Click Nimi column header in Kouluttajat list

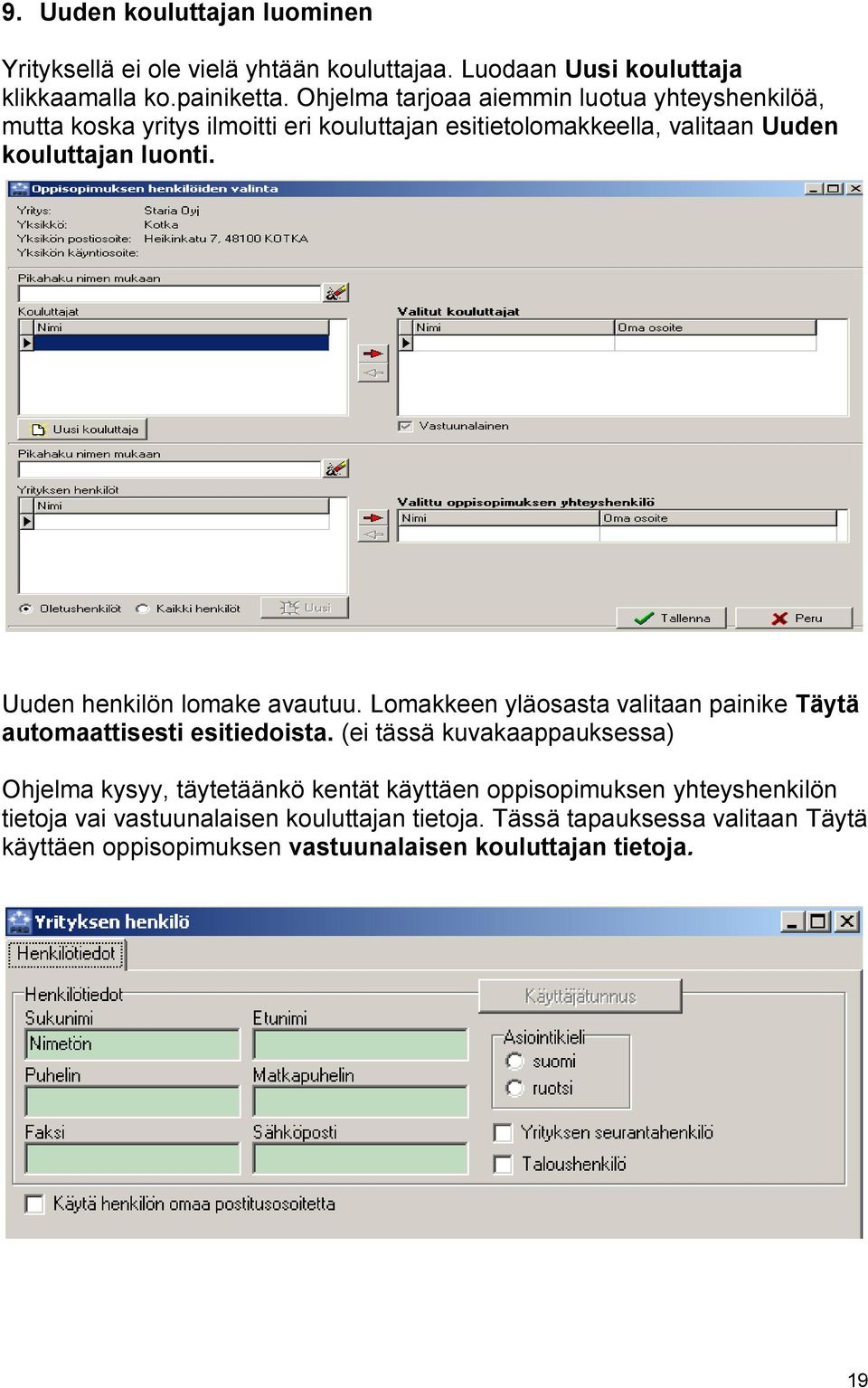(x=182, y=327)
